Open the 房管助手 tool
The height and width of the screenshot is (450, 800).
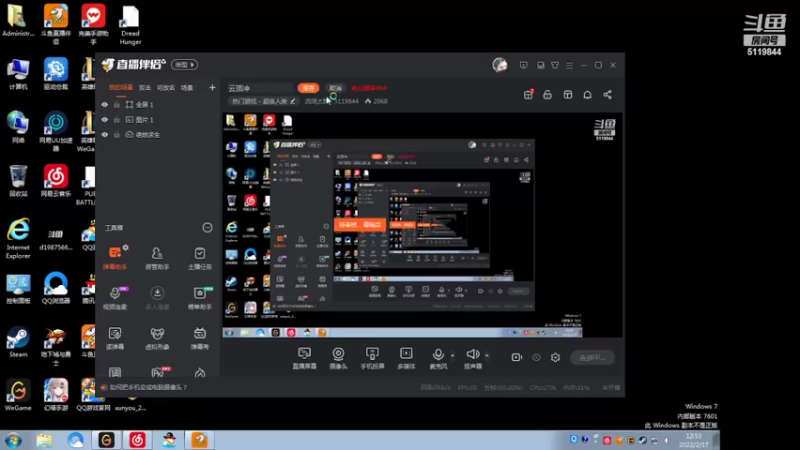coord(157,257)
